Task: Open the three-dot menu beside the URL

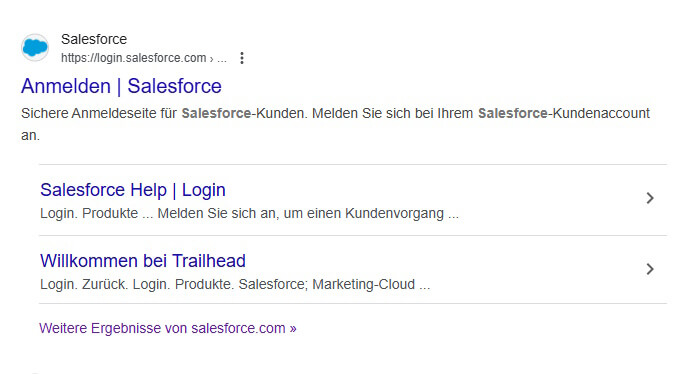Action: pos(242,58)
